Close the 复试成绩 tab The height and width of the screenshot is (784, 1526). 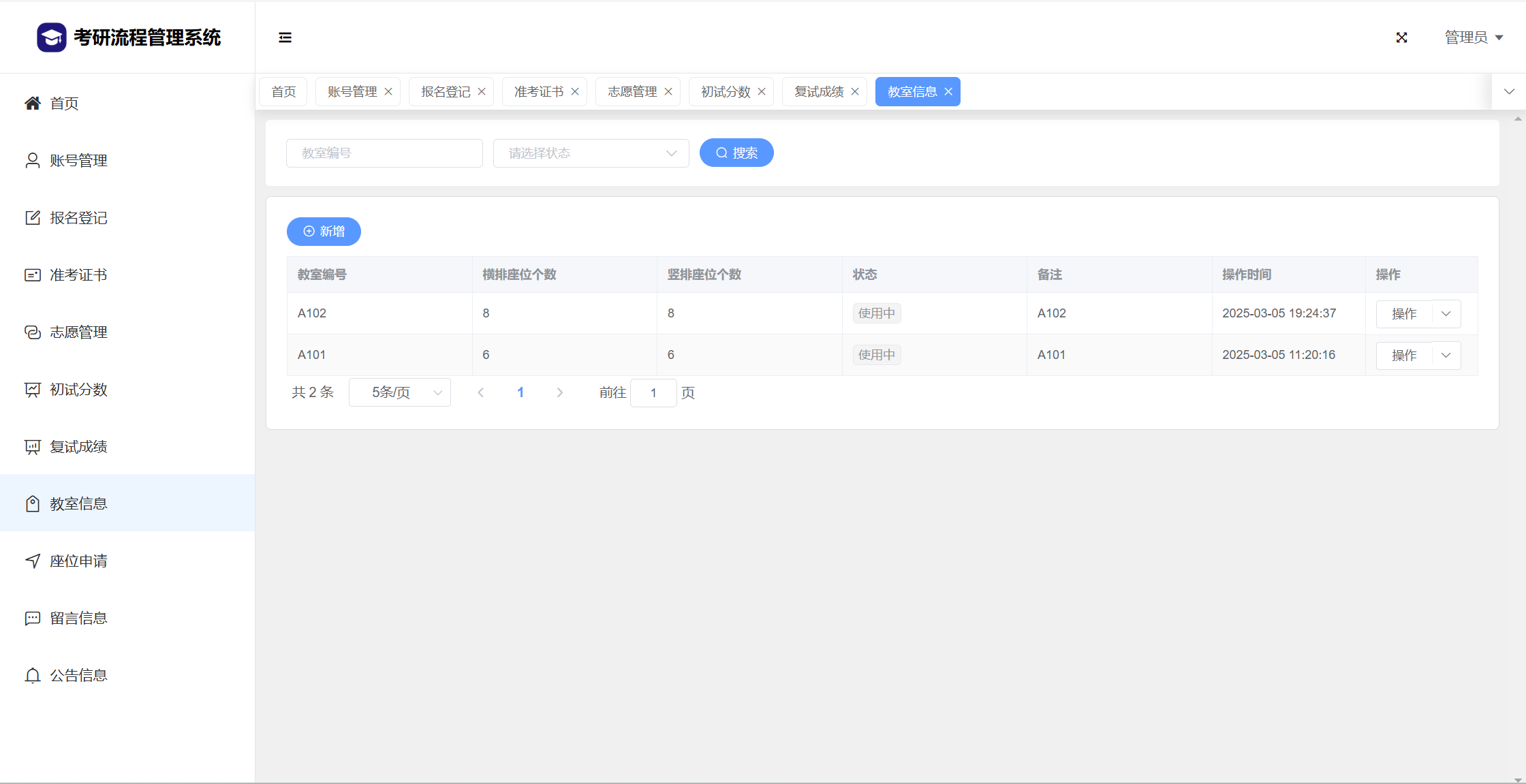click(855, 92)
